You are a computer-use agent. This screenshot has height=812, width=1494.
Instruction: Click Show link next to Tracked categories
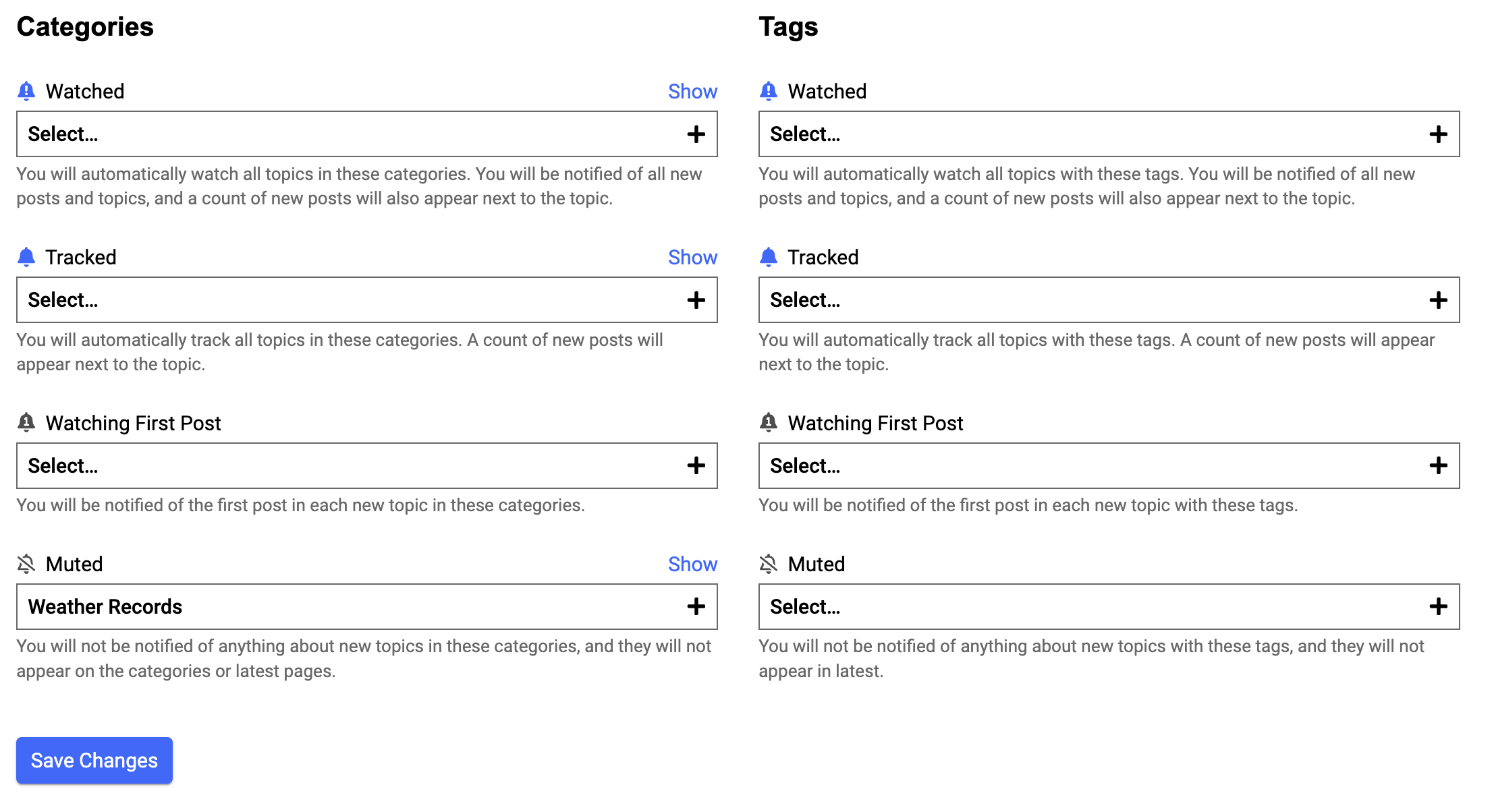[692, 257]
